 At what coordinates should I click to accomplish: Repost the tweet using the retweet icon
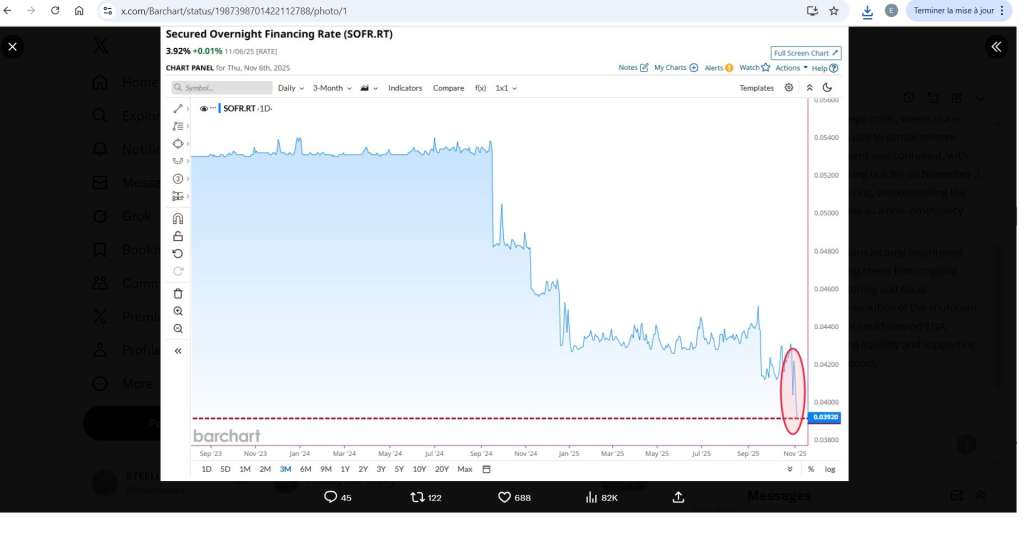tap(419, 497)
